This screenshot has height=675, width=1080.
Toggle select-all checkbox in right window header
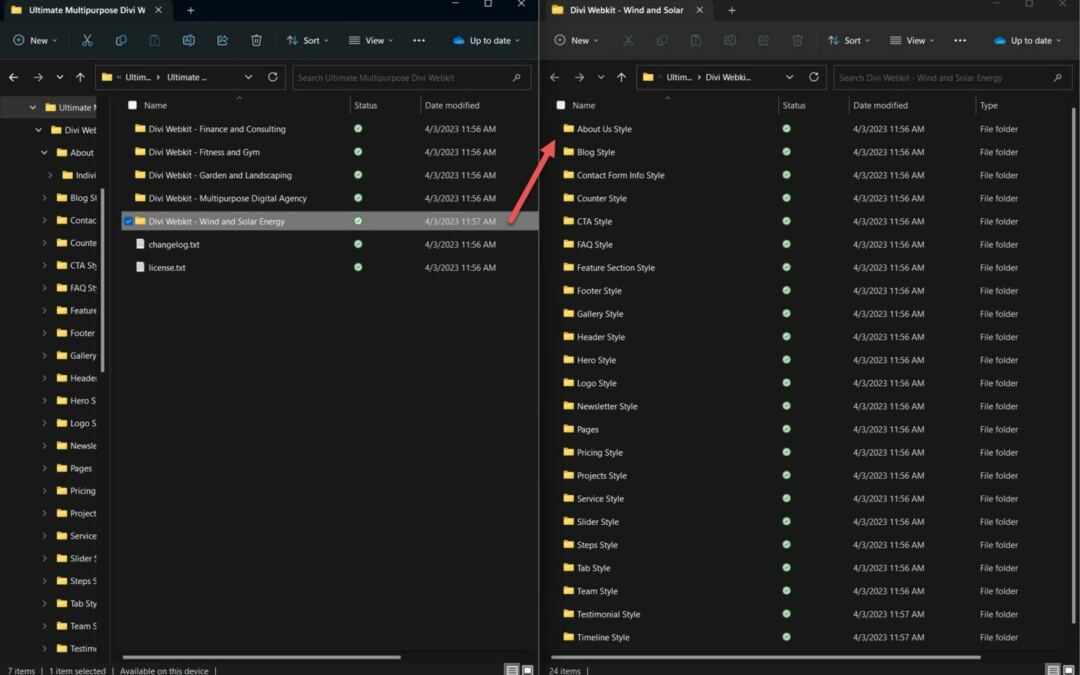[561, 105]
